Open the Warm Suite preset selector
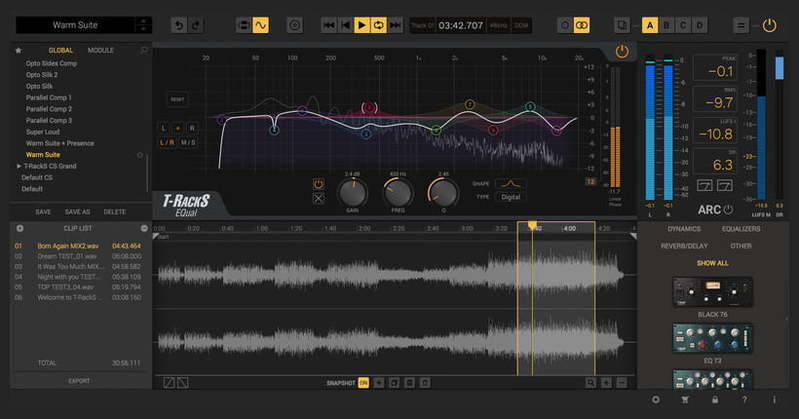 click(x=75, y=25)
